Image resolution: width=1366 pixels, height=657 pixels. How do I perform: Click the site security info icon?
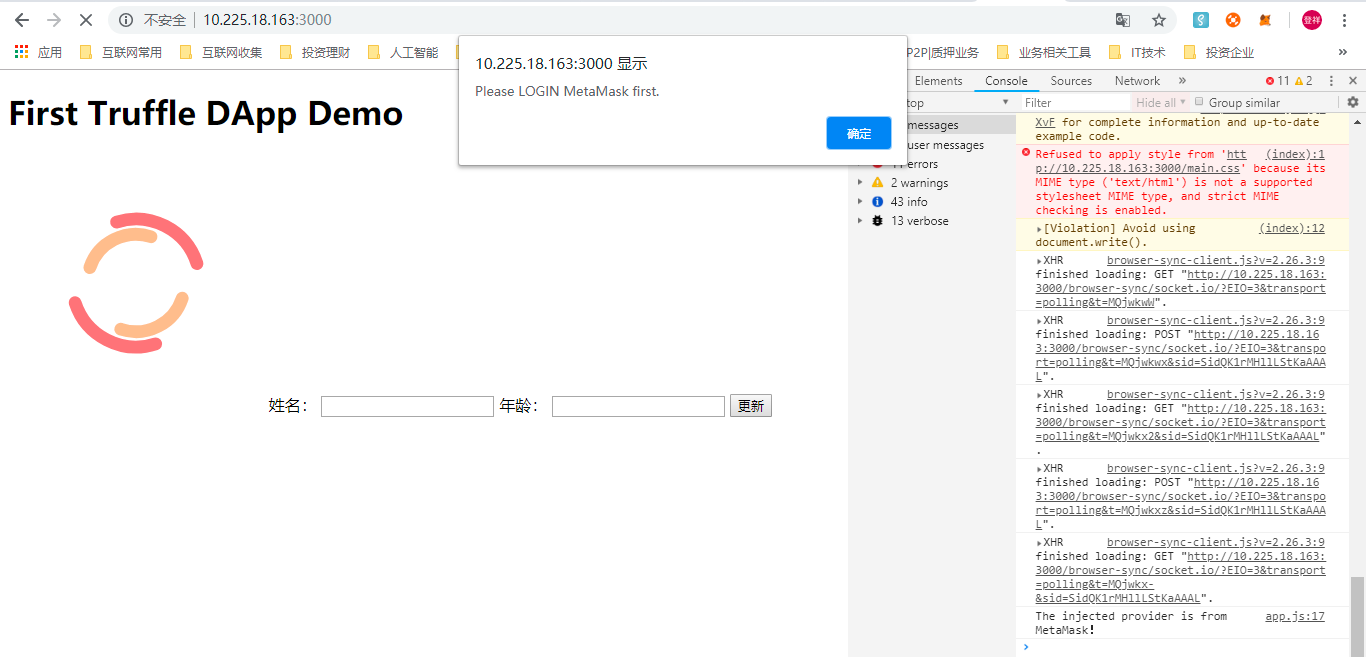[126, 20]
